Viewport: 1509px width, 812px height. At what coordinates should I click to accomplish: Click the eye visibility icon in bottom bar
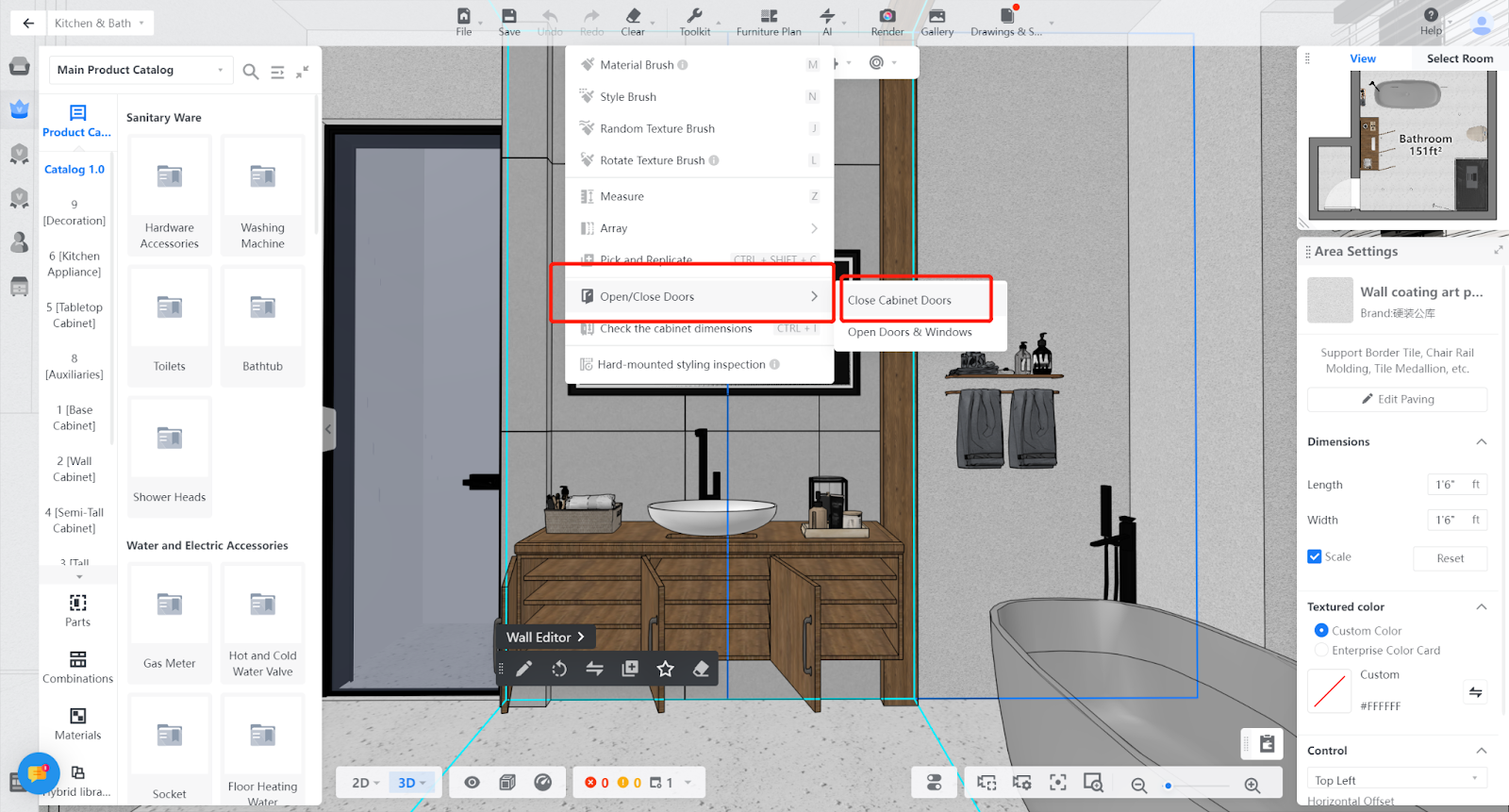click(x=473, y=783)
